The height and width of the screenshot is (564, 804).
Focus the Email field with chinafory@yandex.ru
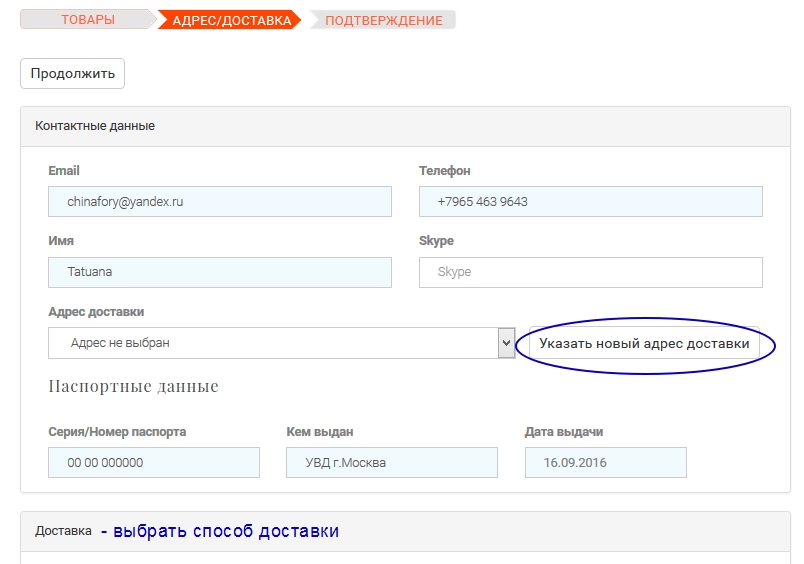click(220, 202)
